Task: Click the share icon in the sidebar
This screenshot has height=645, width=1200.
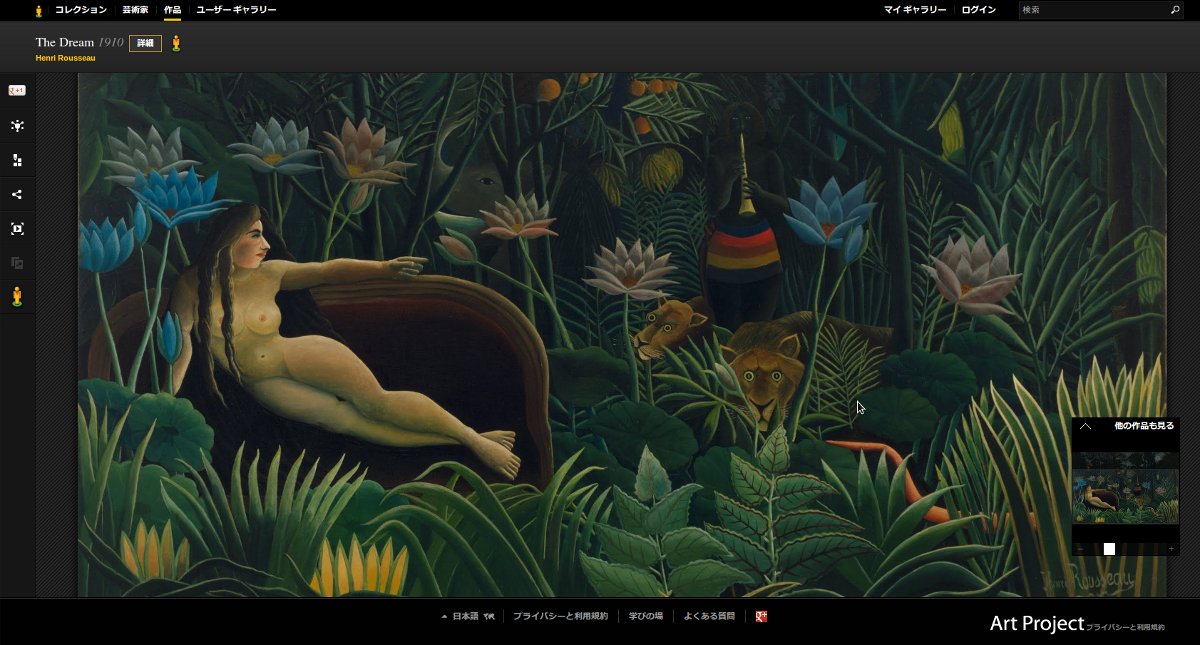Action: click(17, 195)
